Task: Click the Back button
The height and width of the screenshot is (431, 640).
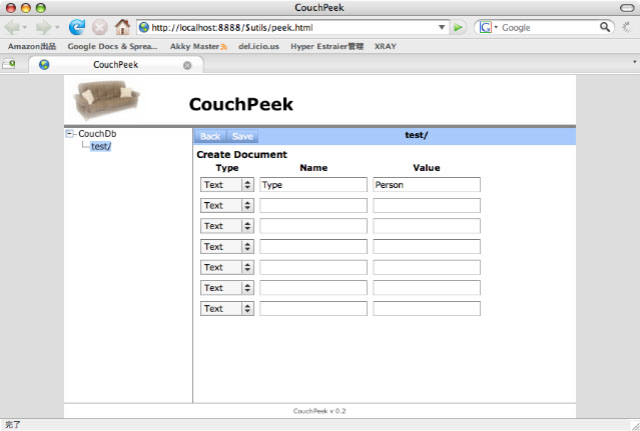Action: (x=210, y=136)
